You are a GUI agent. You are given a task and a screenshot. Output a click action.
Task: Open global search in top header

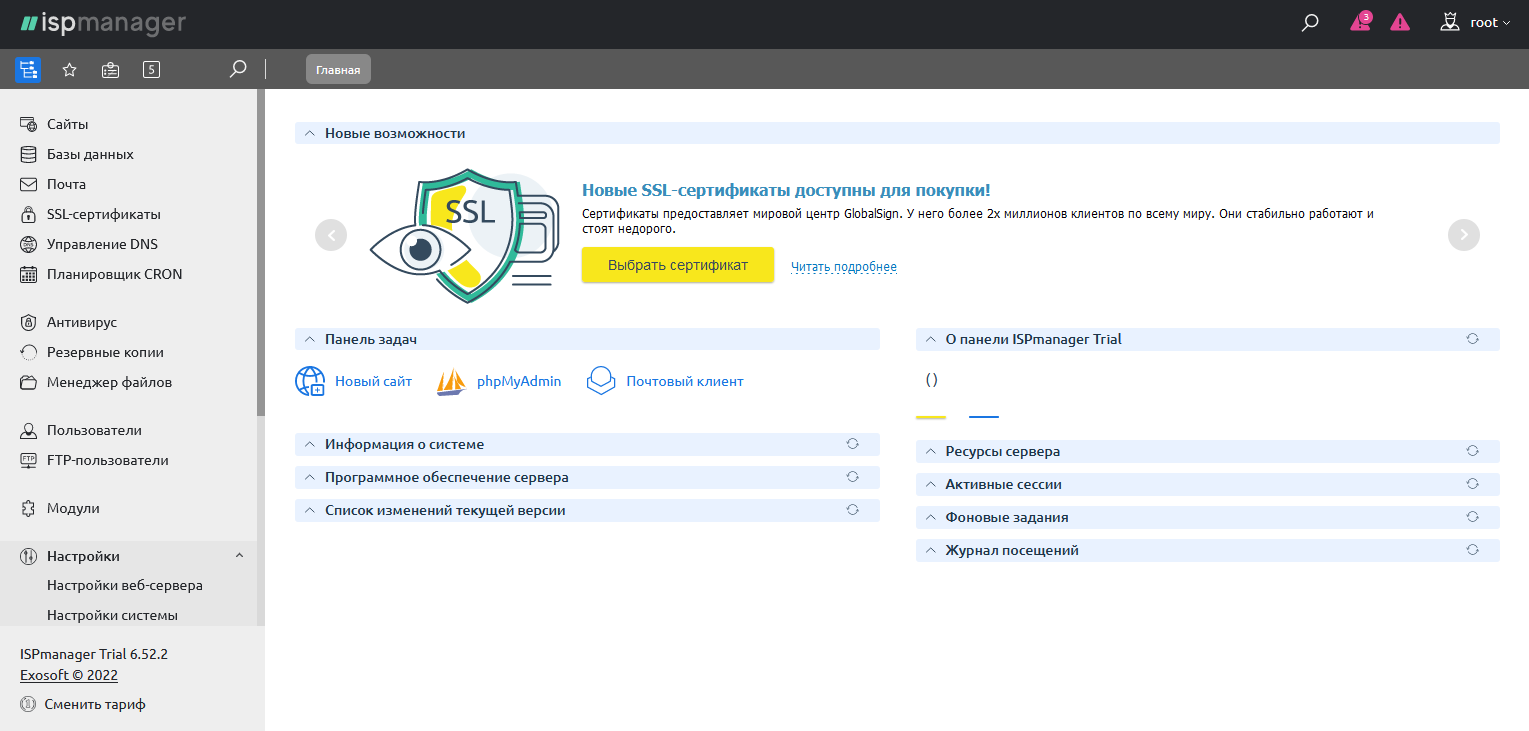pyautogui.click(x=1310, y=22)
